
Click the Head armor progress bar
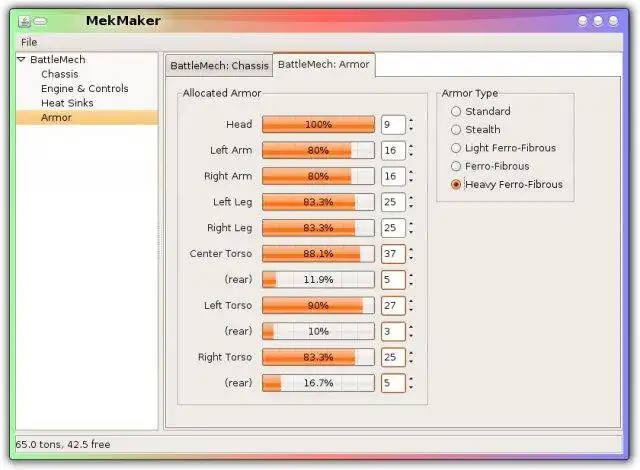318,124
